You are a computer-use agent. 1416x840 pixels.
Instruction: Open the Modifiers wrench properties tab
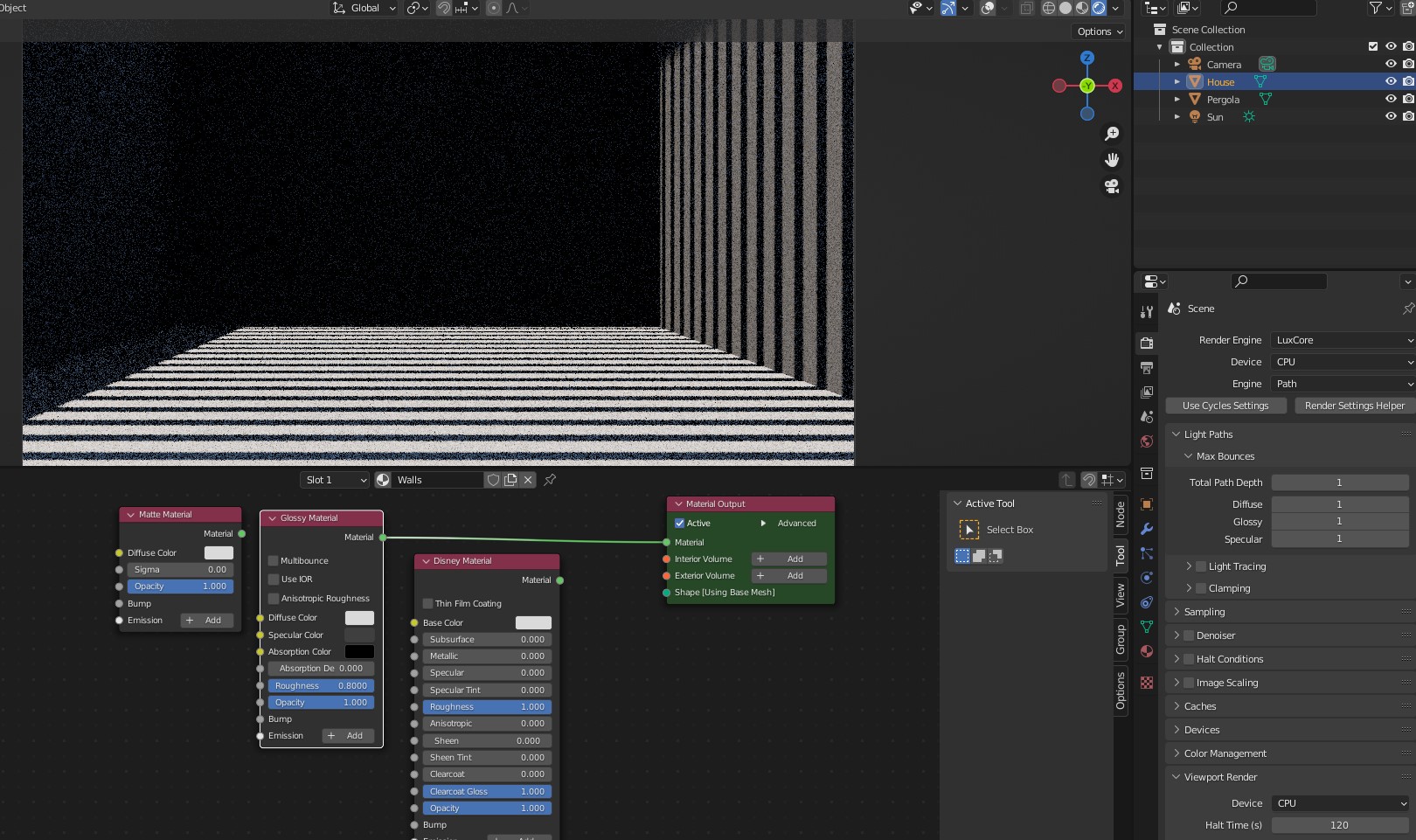coord(1147,529)
